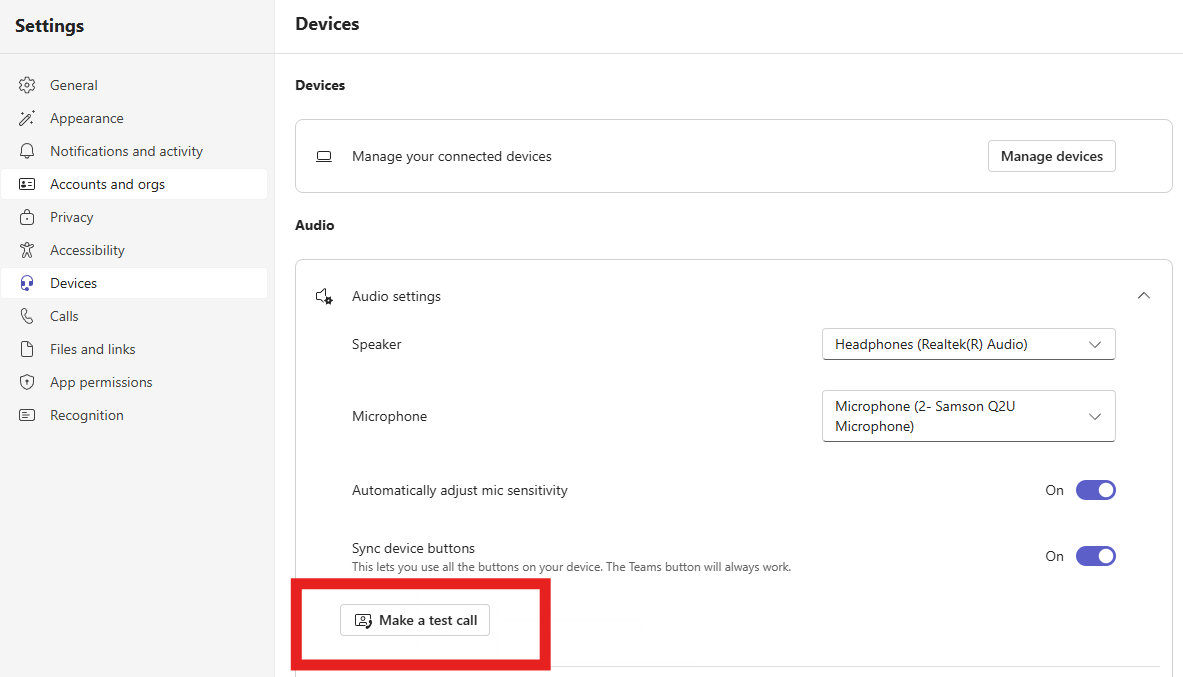Image resolution: width=1183 pixels, height=677 pixels.
Task: Open the Speaker device dropdown
Action: click(x=968, y=344)
